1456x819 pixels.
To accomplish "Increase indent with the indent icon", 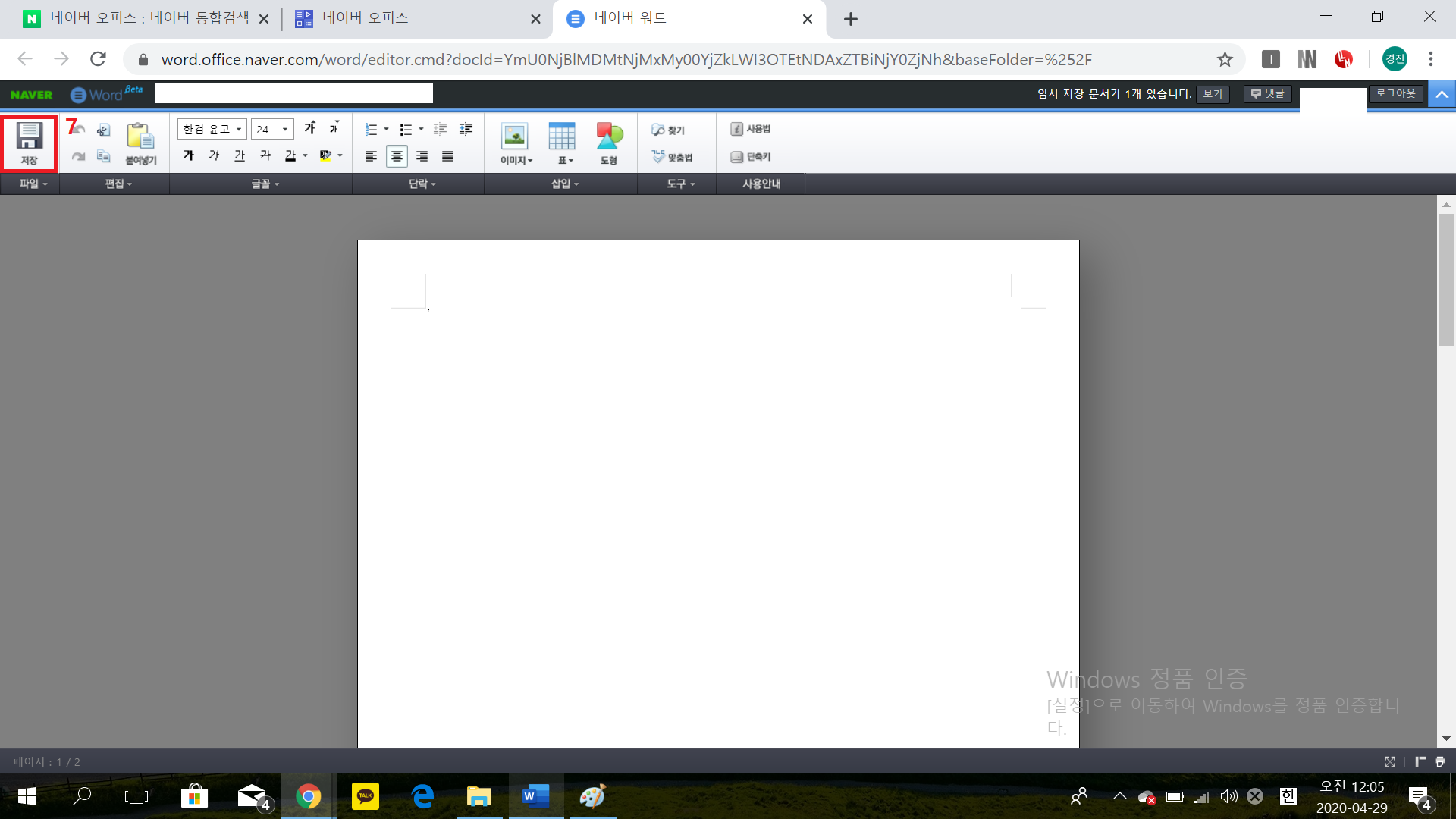I will (466, 129).
